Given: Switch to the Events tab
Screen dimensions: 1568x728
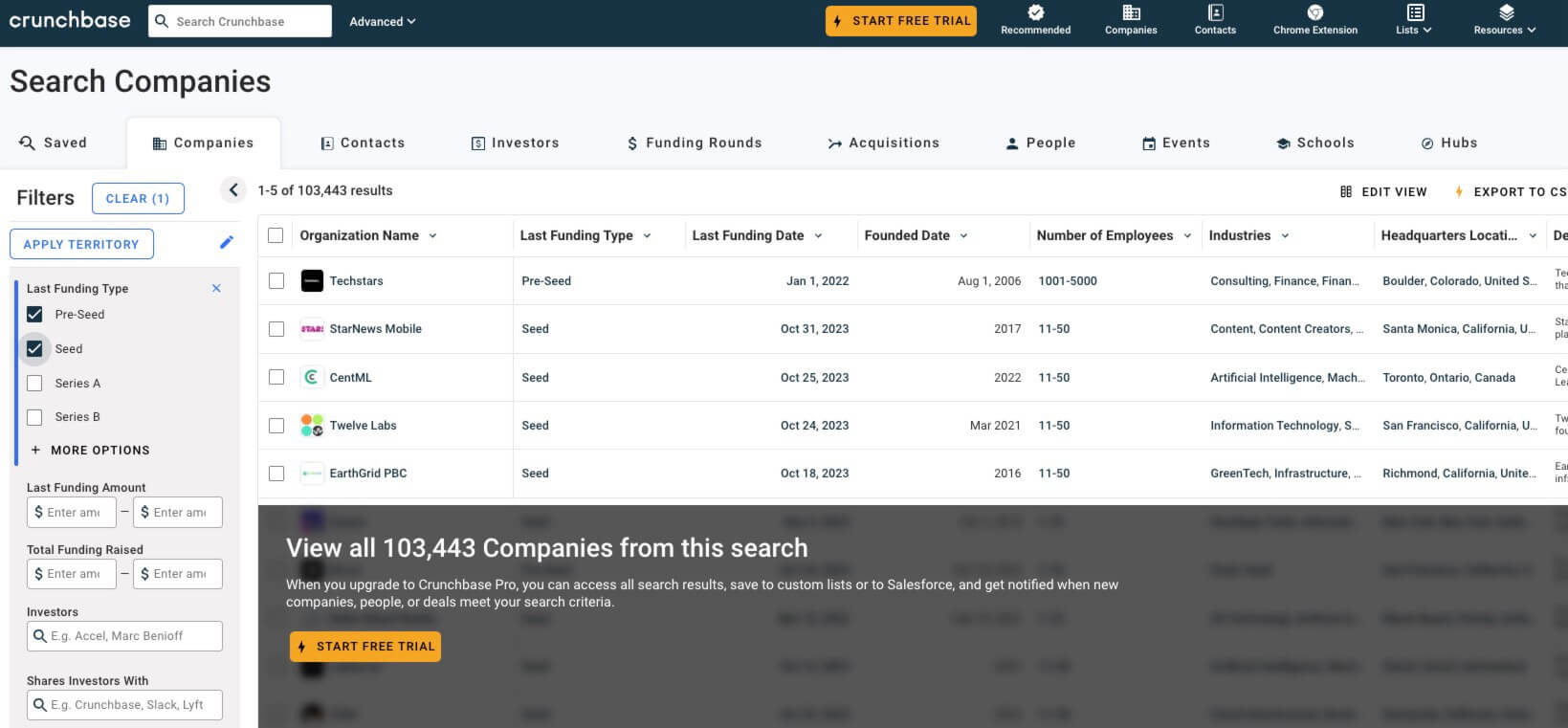Looking at the screenshot, I should point(1176,143).
